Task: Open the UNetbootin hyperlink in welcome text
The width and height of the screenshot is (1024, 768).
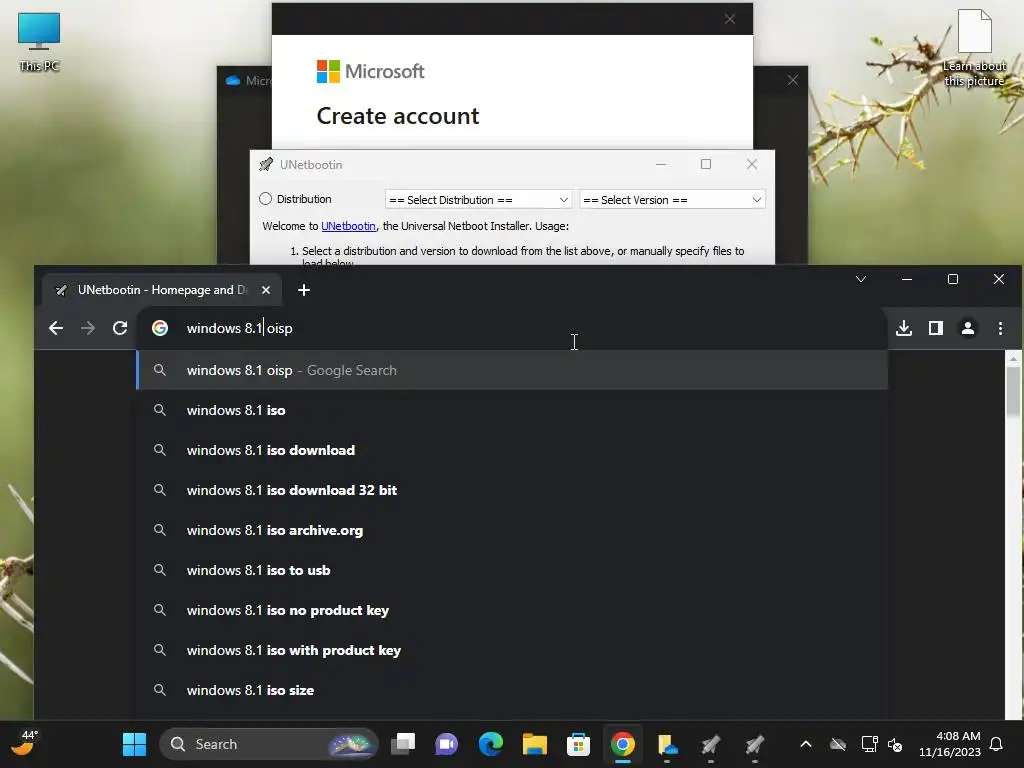Action: [348, 226]
